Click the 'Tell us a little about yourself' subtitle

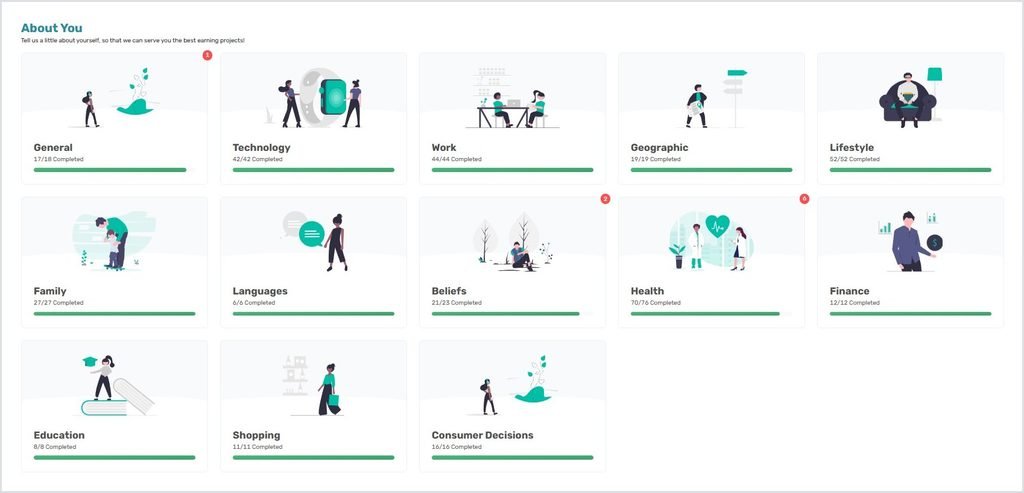click(x=133, y=40)
